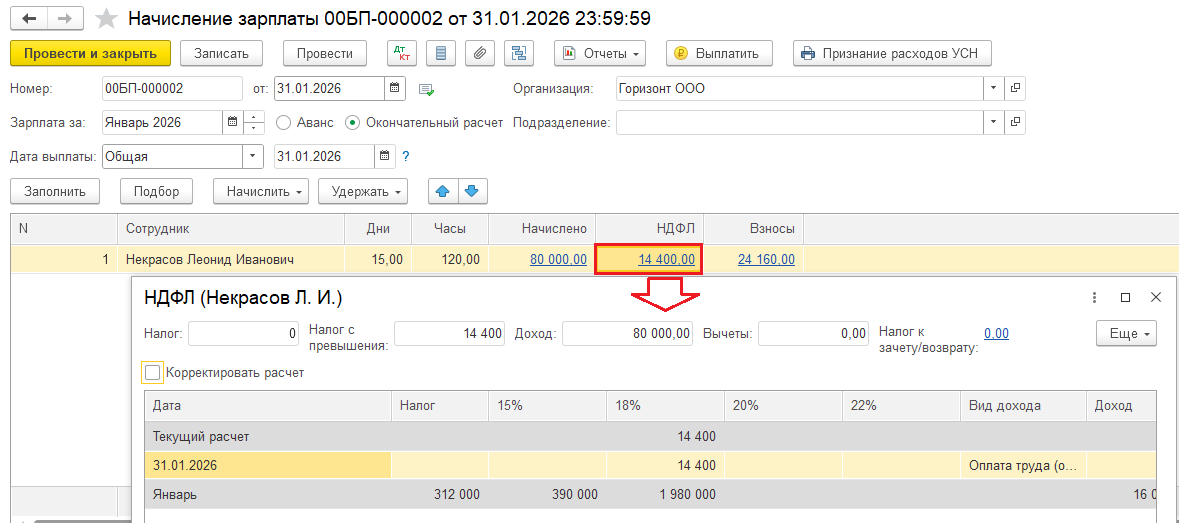Add document to favorites star
Viewport: 1179px width, 523px height.
[x=108, y=19]
